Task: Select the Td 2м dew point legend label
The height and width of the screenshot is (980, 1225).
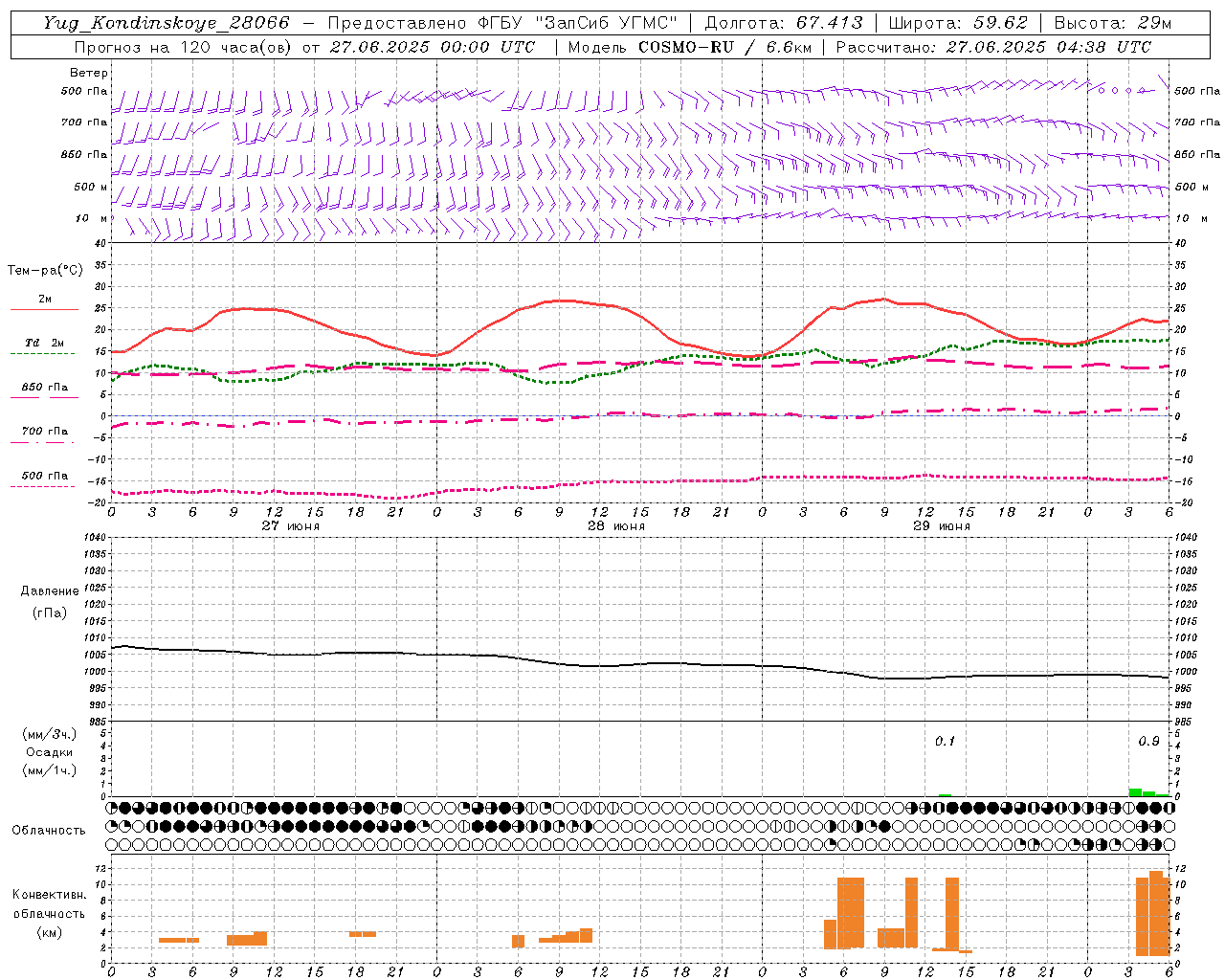Action: tap(44, 343)
